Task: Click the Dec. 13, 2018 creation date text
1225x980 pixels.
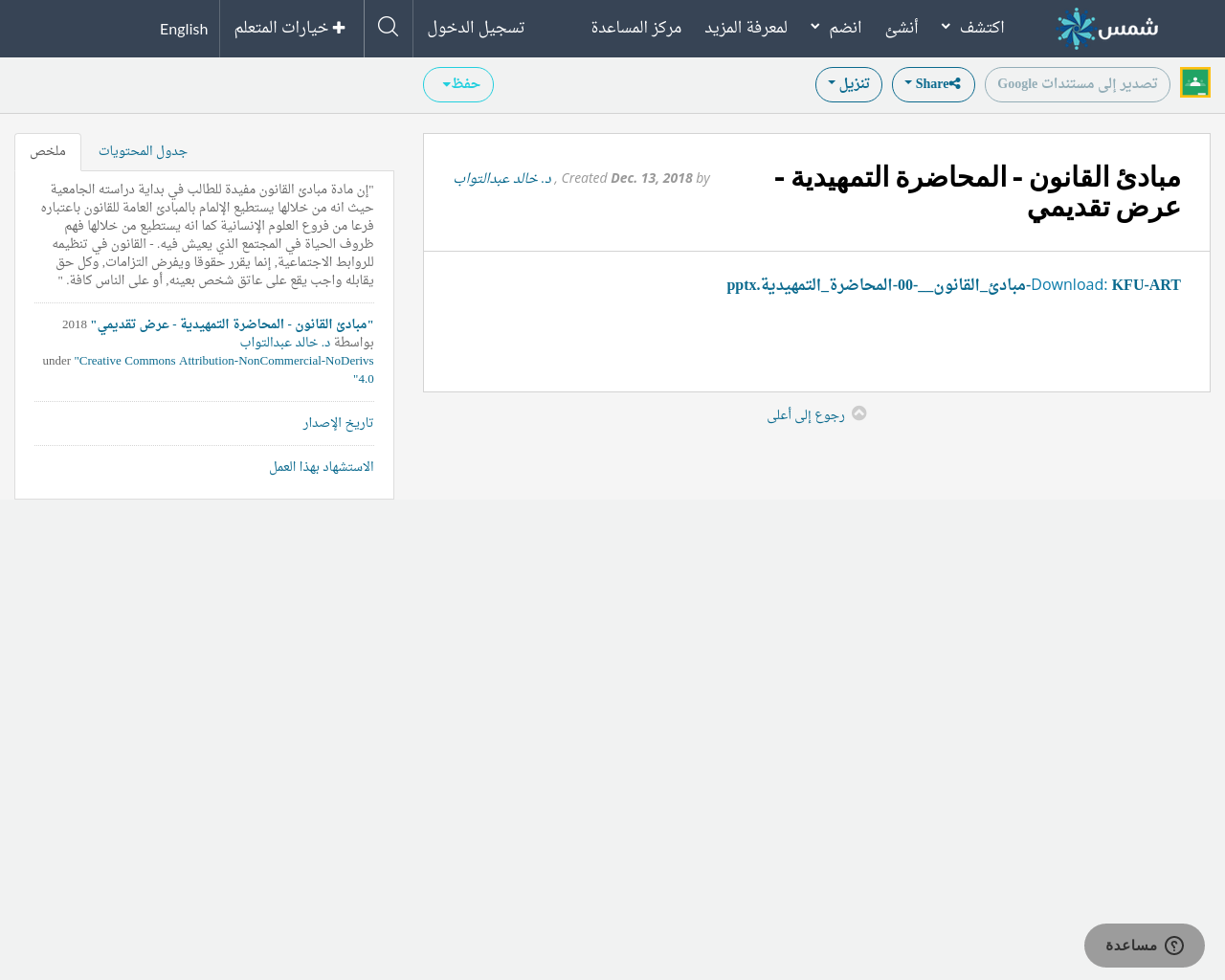Action: point(652,178)
